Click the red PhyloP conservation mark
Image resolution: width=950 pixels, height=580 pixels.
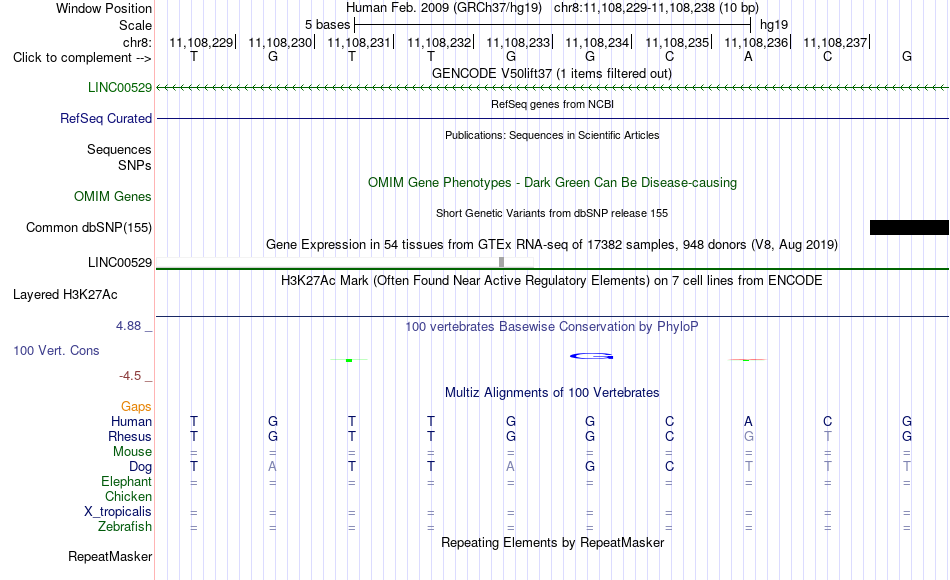(747, 359)
